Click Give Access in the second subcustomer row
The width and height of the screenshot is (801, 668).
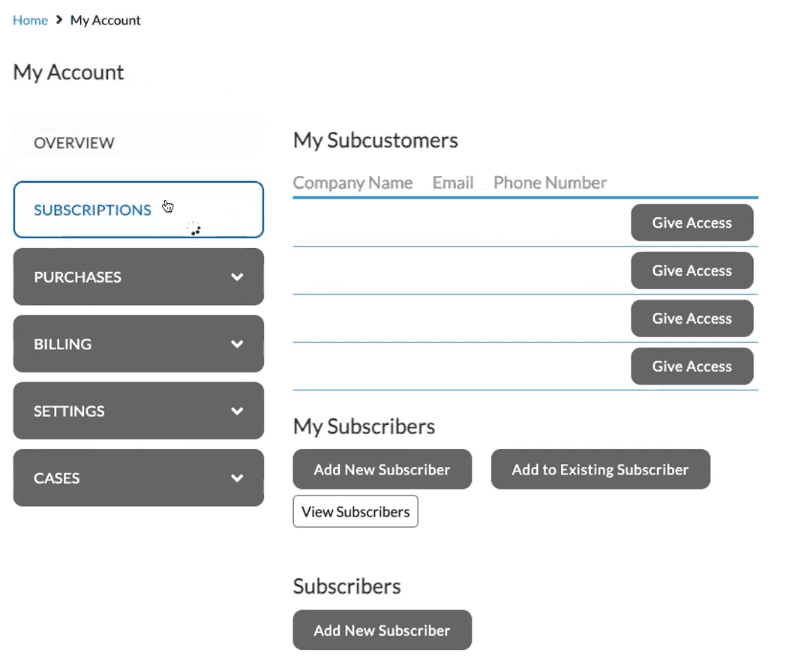pyautogui.click(x=692, y=271)
